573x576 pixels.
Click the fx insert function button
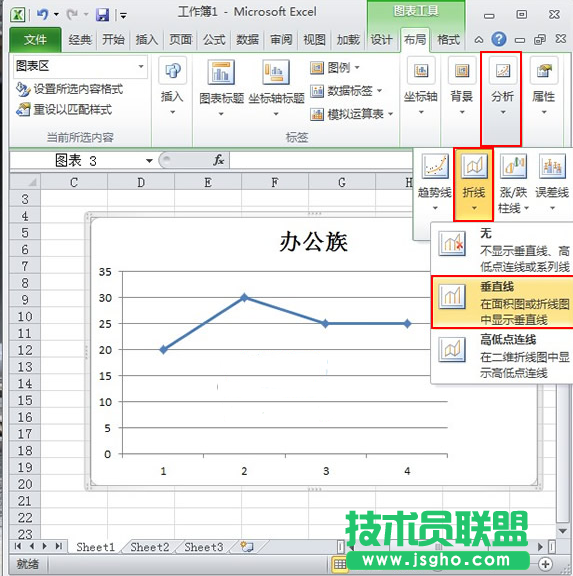(219, 160)
